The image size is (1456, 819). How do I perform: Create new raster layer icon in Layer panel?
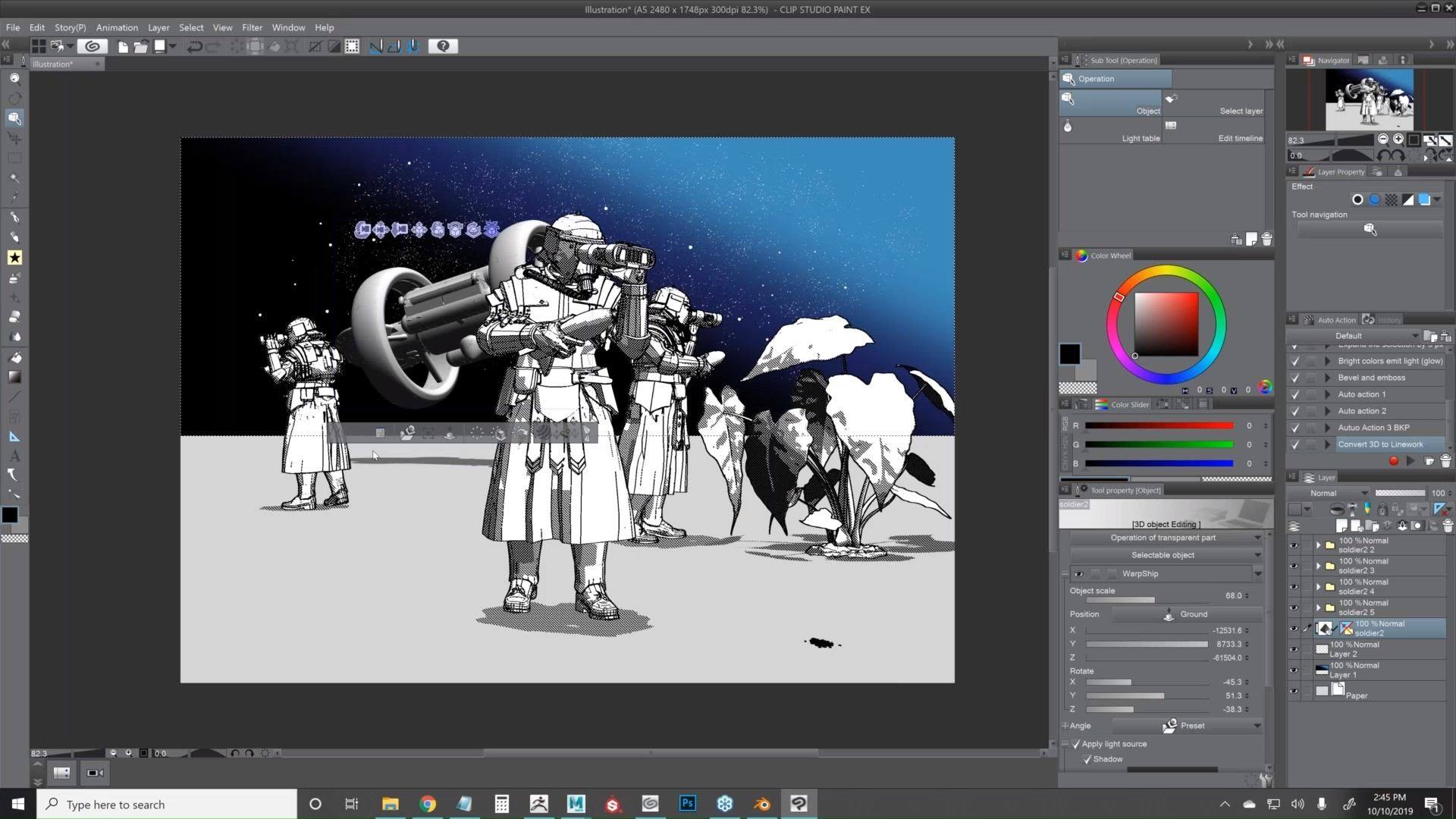[1341, 526]
